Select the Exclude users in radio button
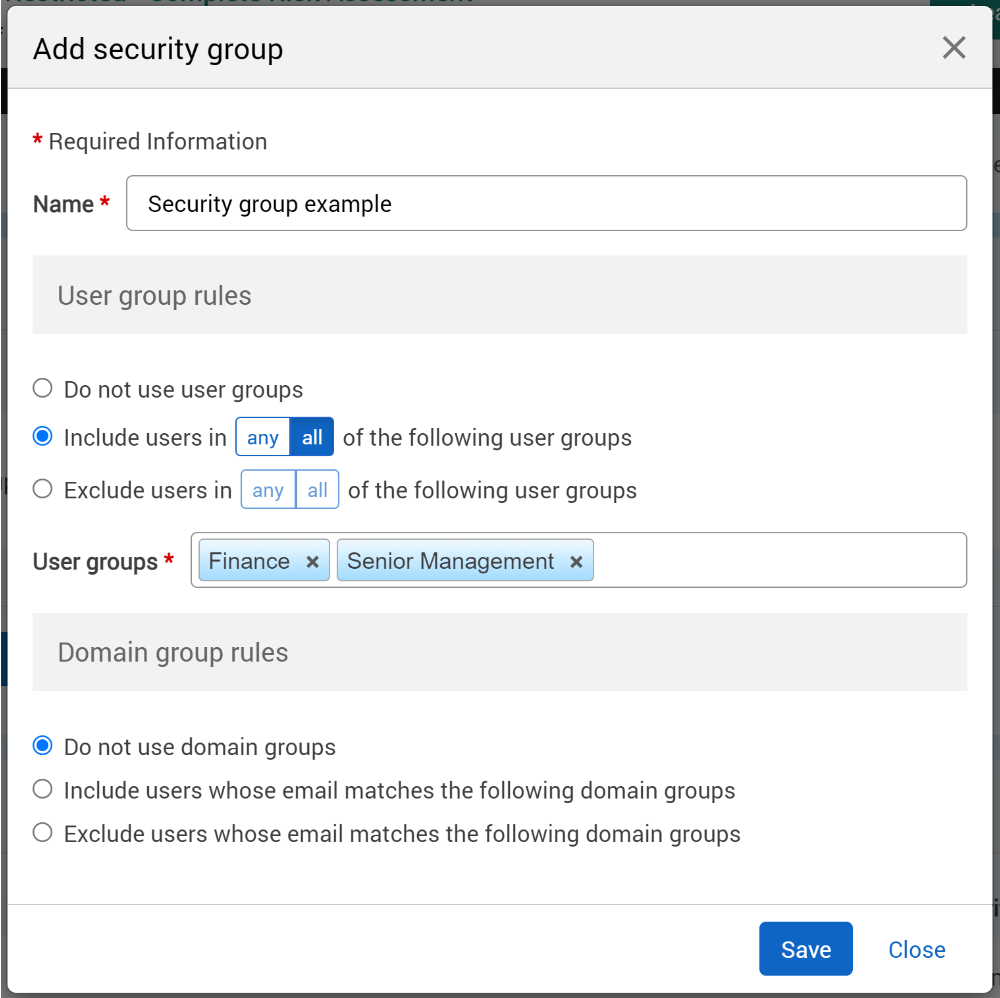 (43, 489)
